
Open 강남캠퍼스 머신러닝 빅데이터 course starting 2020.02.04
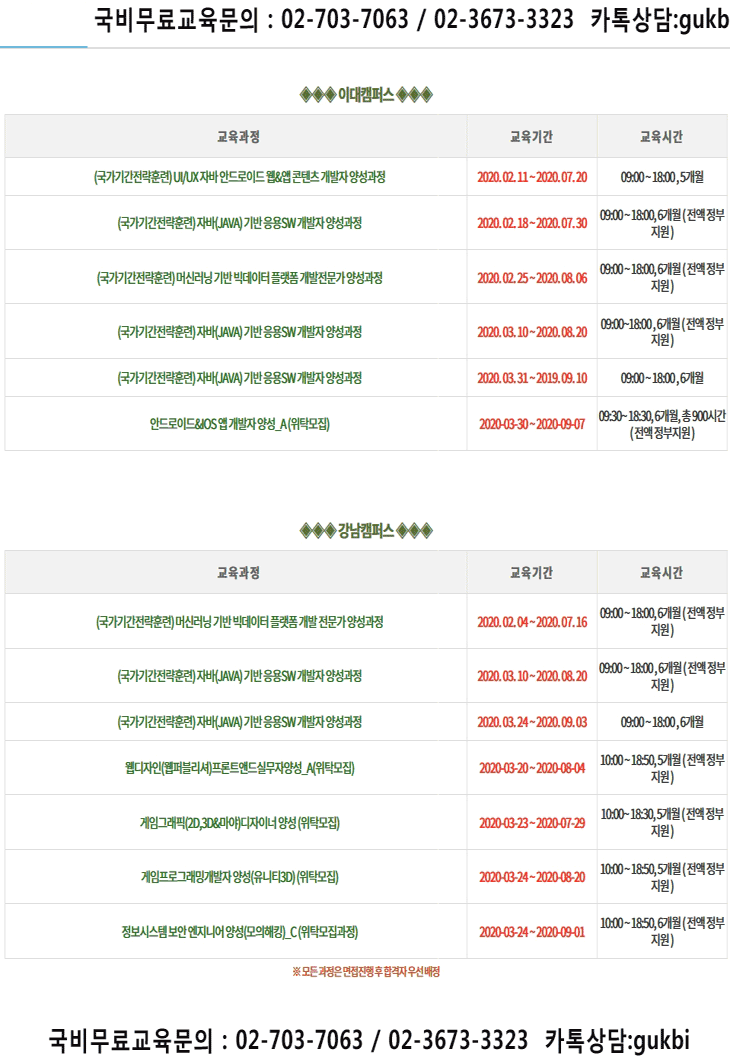(239, 621)
